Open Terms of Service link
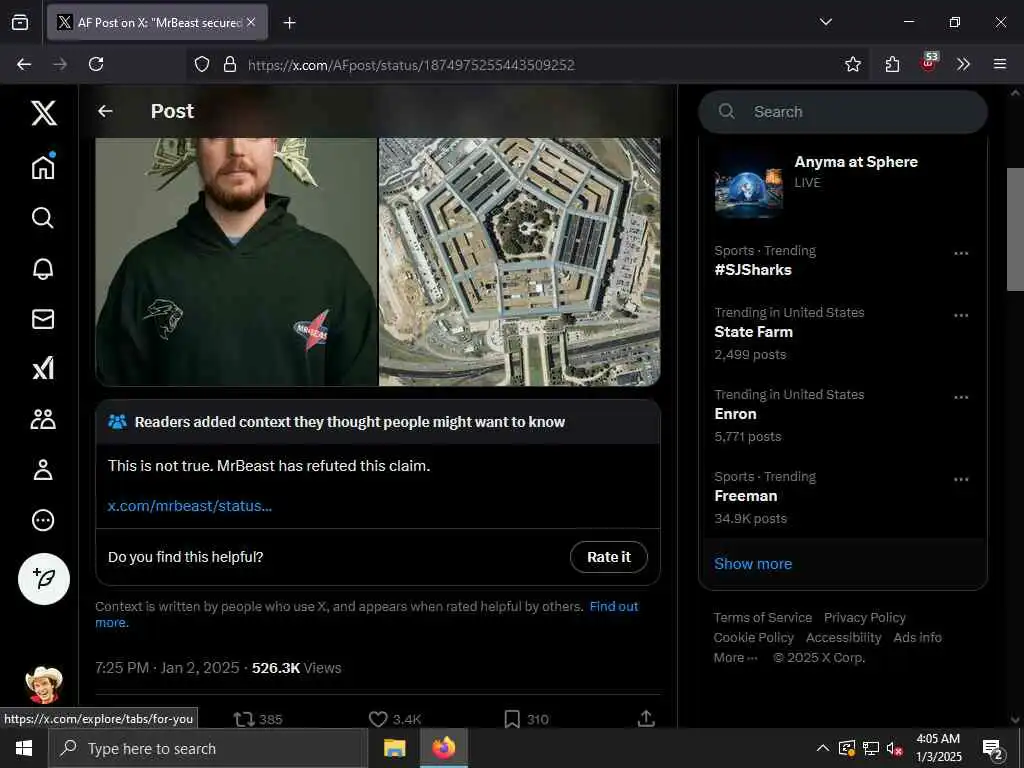Screen dimensions: 1024x768 coord(762,617)
